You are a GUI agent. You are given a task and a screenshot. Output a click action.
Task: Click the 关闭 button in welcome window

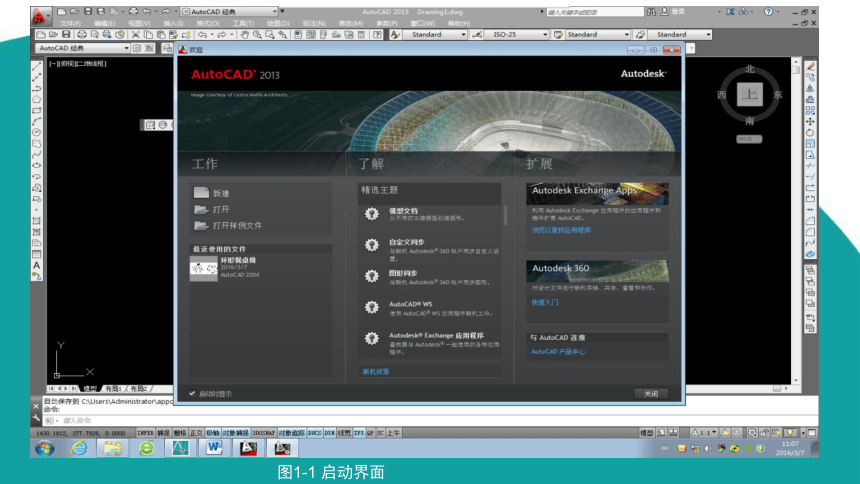coord(650,393)
